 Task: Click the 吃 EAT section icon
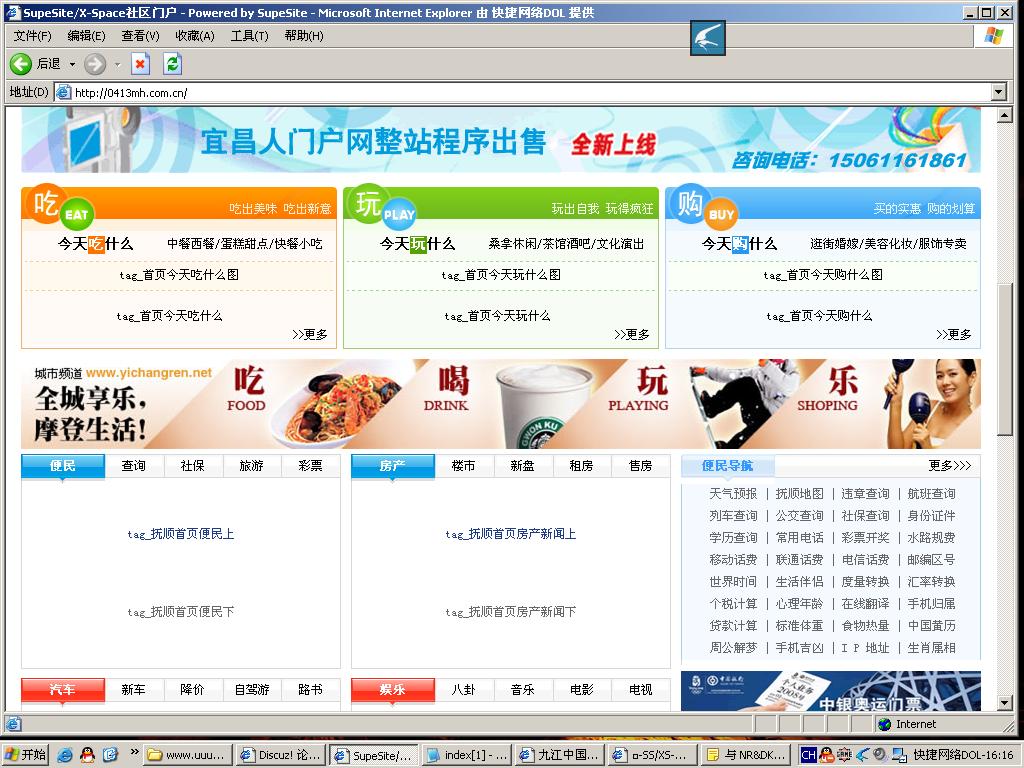62,206
